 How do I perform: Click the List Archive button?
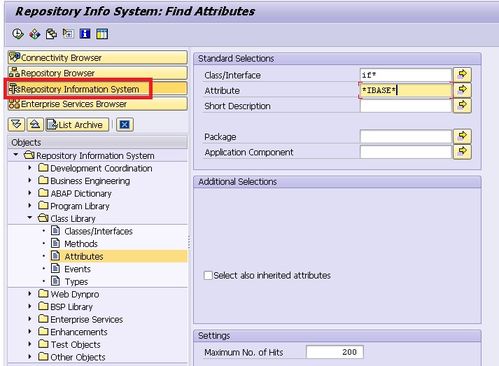(x=77, y=125)
